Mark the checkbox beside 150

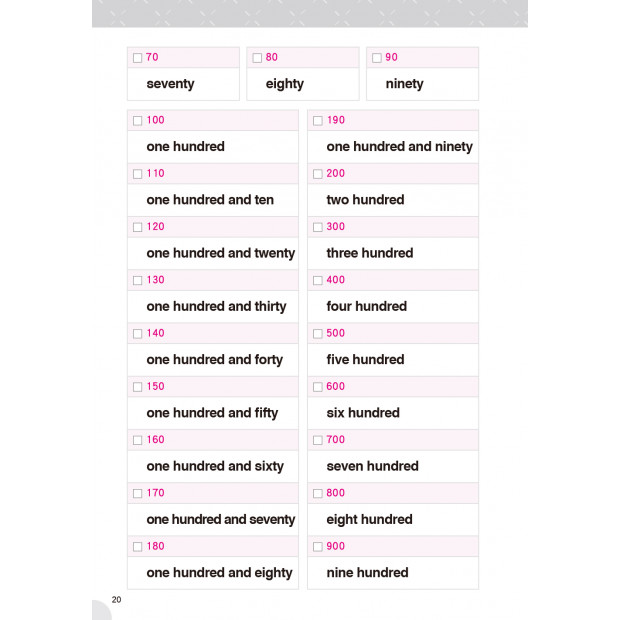point(137,387)
